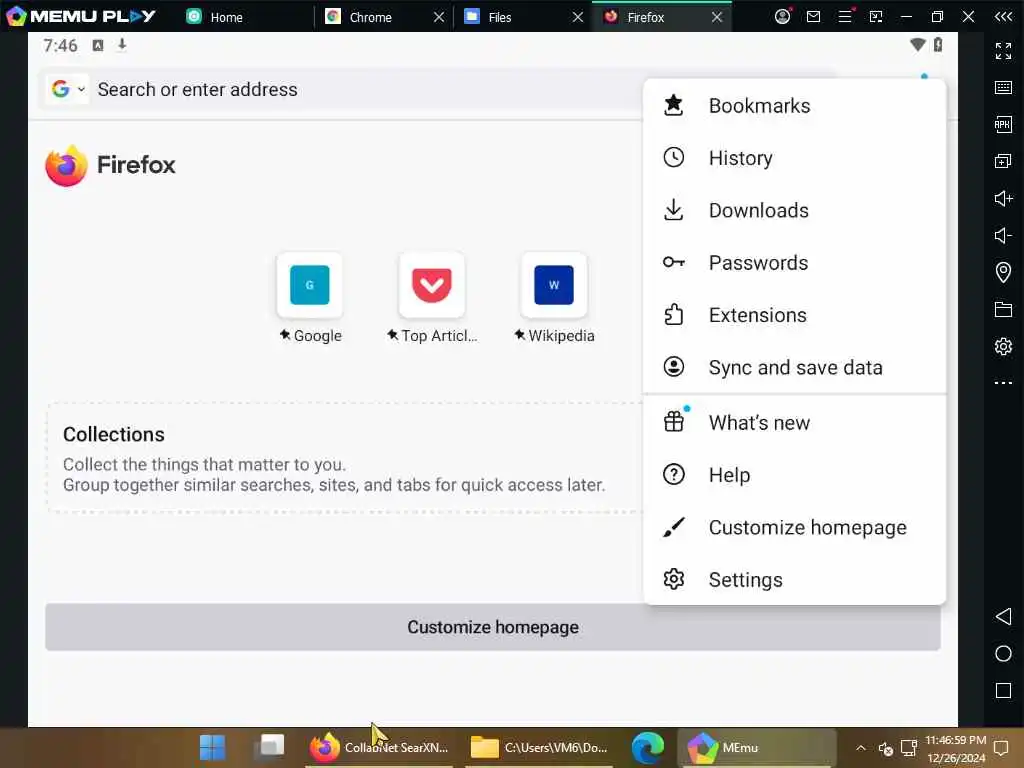1024x768 pixels.
Task: Click the Firefox logo on homepage
Action: [66, 166]
